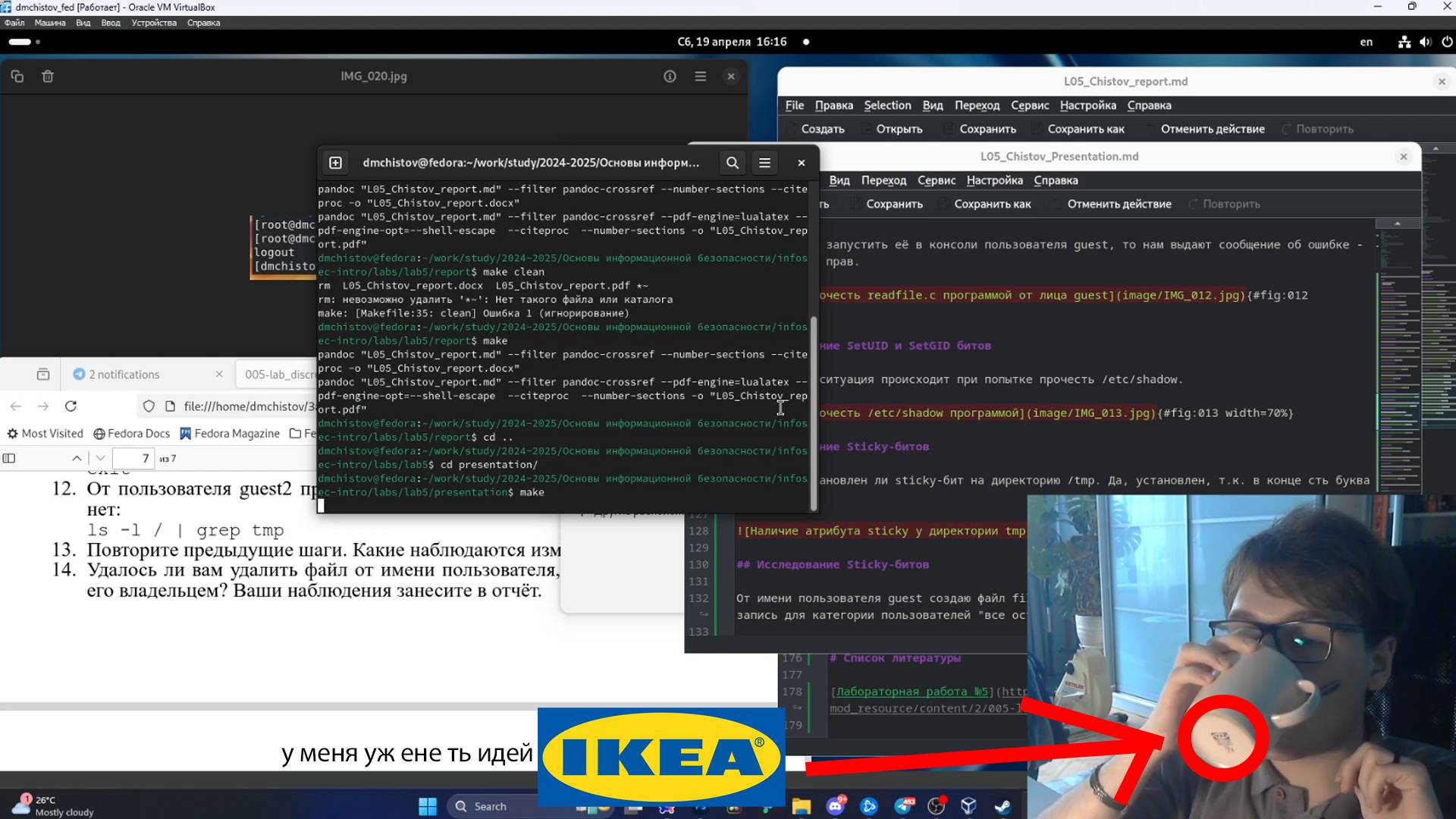Click the Firefox tracking protection shield
Image resolution: width=1456 pixels, height=819 pixels.
click(149, 406)
